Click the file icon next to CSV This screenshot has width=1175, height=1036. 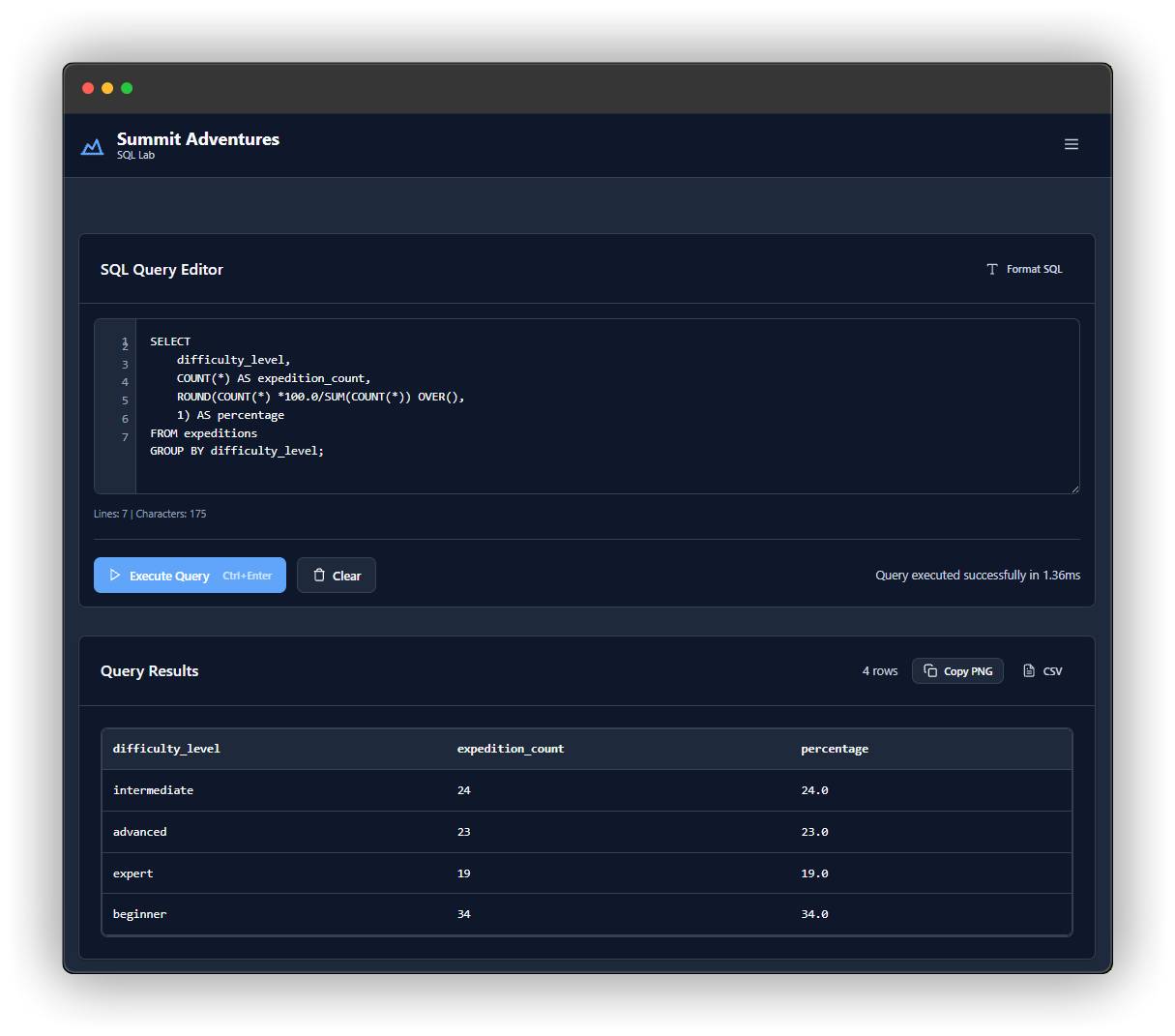[1029, 671]
